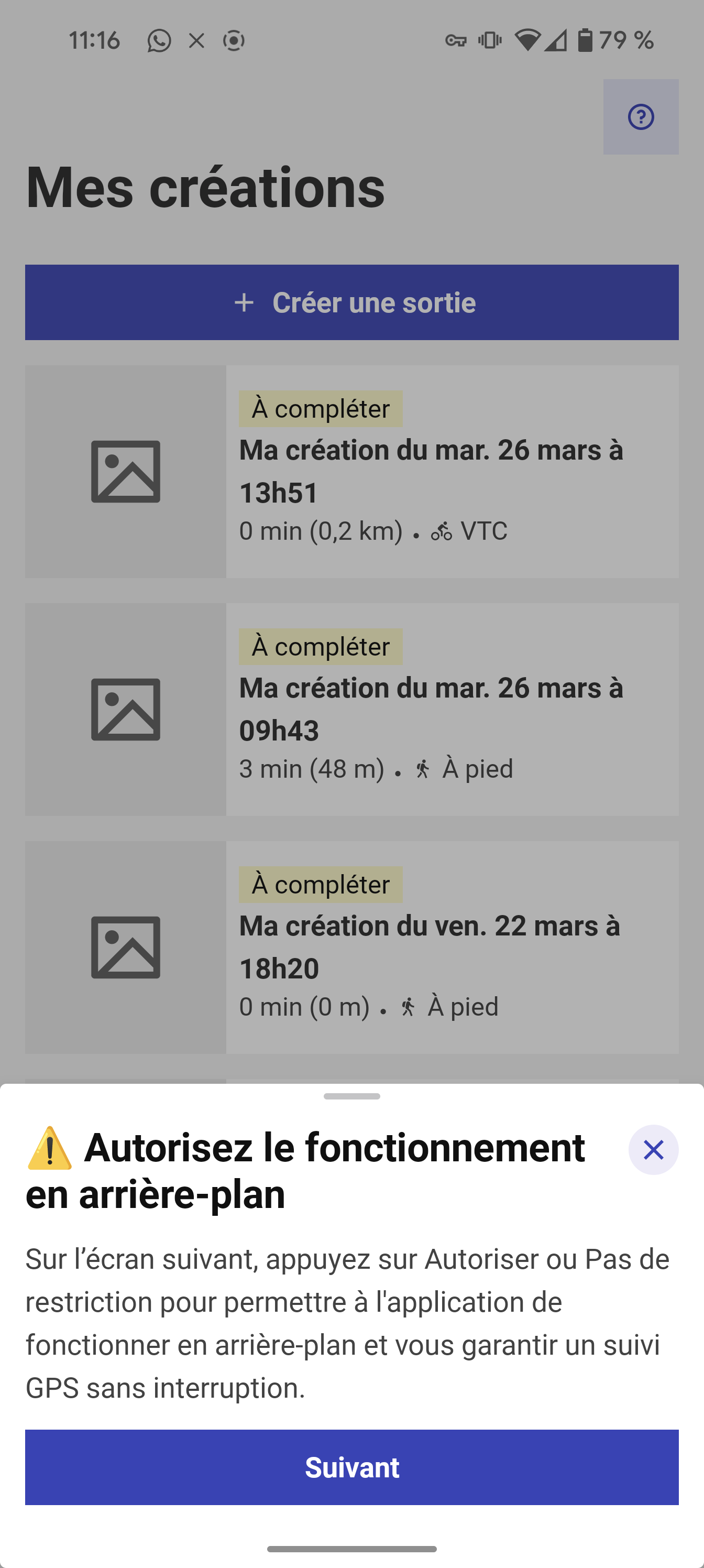Select Ma création du ven. 22 mars à 18h20
The width and height of the screenshot is (704, 1568).
pyautogui.click(x=430, y=948)
